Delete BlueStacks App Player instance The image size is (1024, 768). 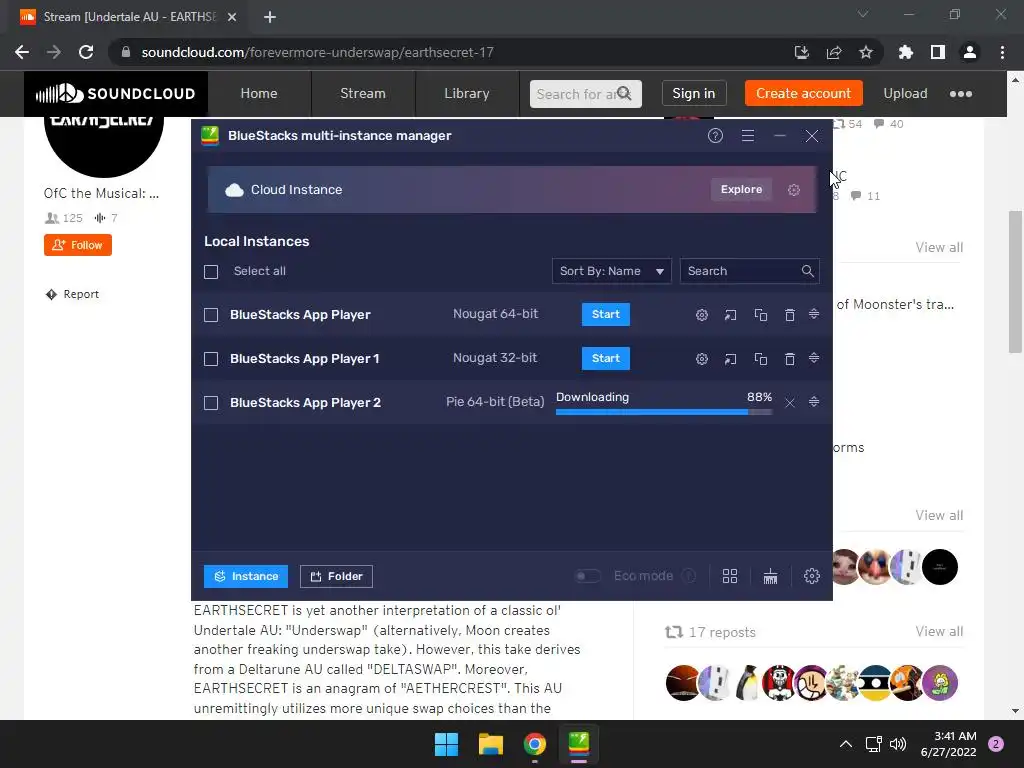790,315
